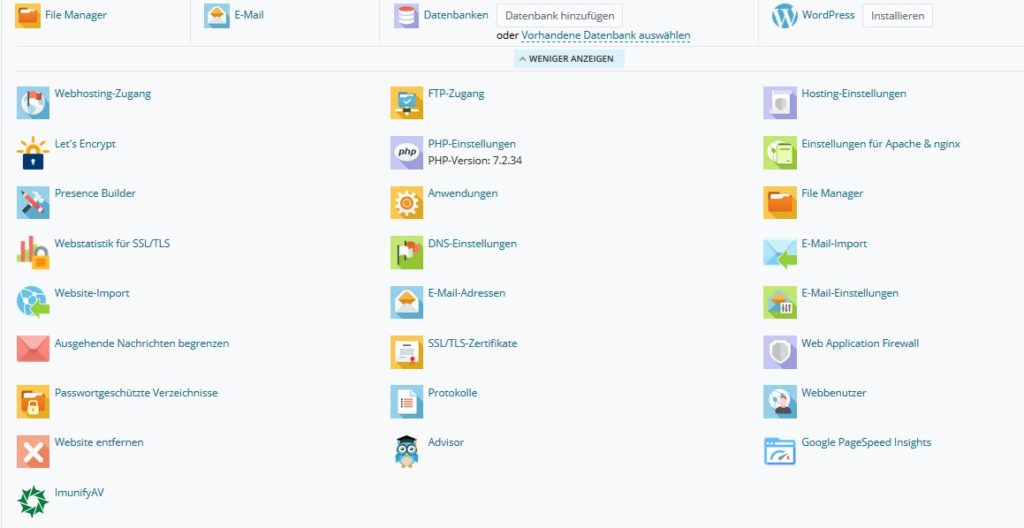
Task: Click the Webbenutzer person icon
Action: point(780,402)
